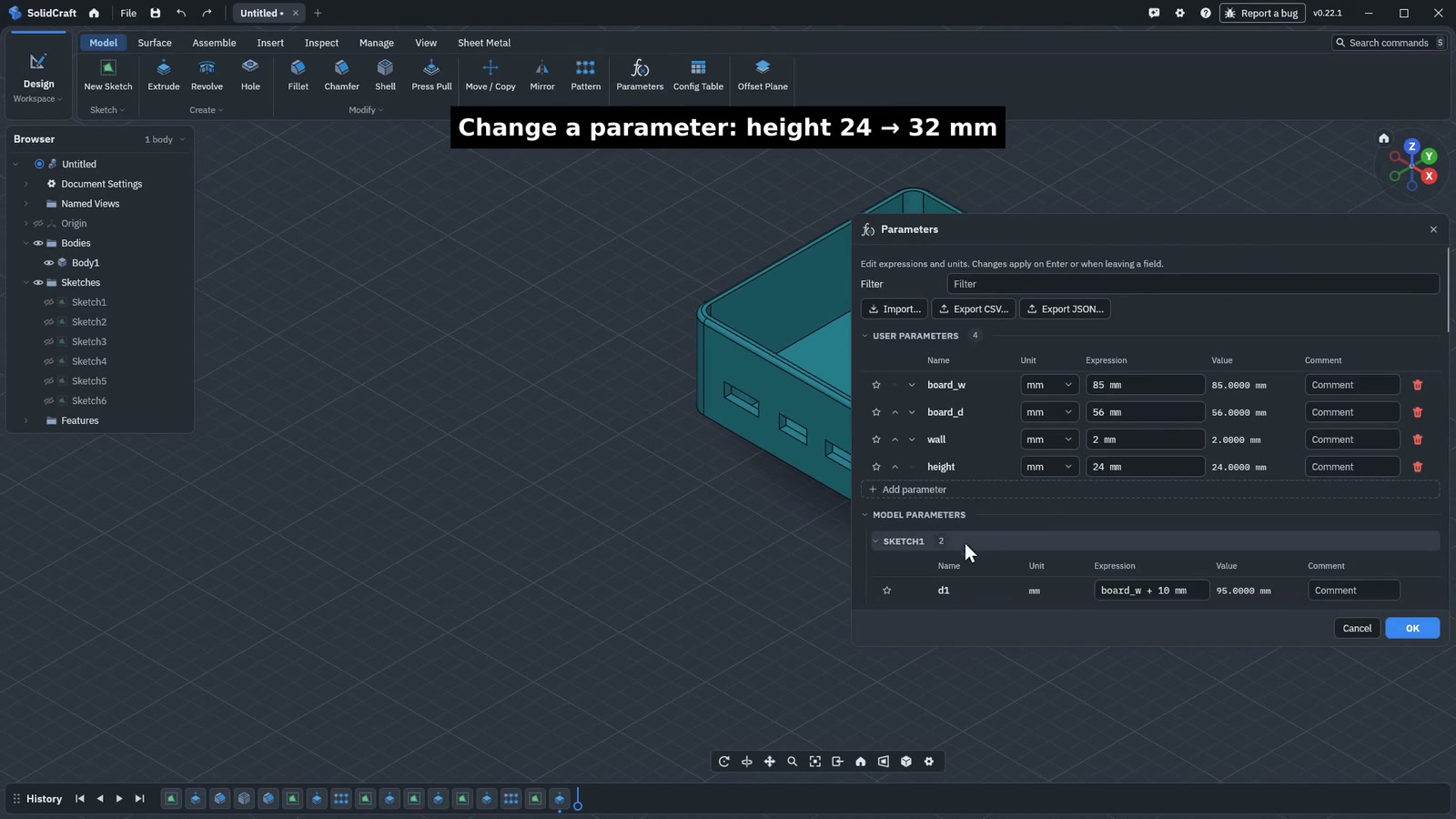Screen dimensions: 1456x819
Task: Favorite the wall parameter star
Action: coord(876,440)
